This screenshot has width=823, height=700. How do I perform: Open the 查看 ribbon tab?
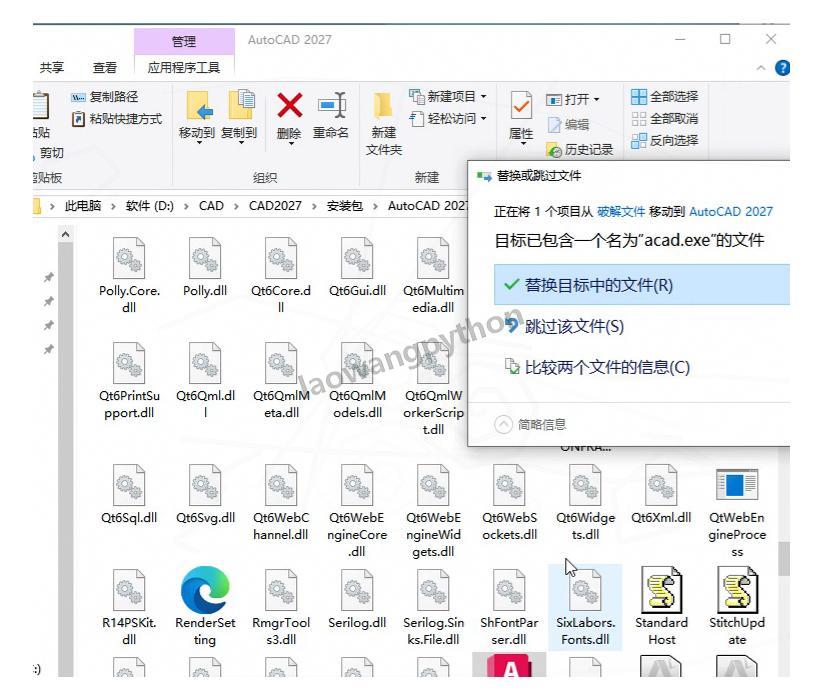coord(104,68)
